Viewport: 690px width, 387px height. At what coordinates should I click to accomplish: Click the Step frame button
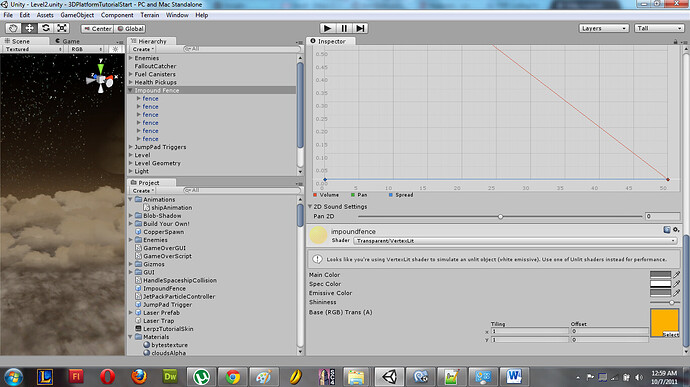(x=360, y=28)
